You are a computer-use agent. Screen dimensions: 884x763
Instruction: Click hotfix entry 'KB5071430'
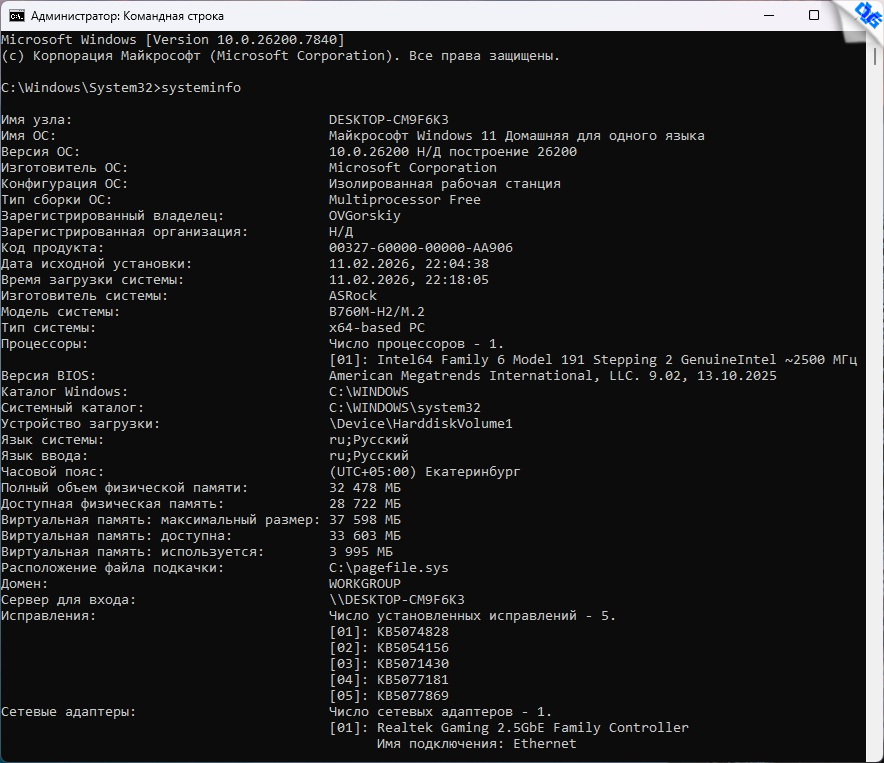click(x=413, y=664)
